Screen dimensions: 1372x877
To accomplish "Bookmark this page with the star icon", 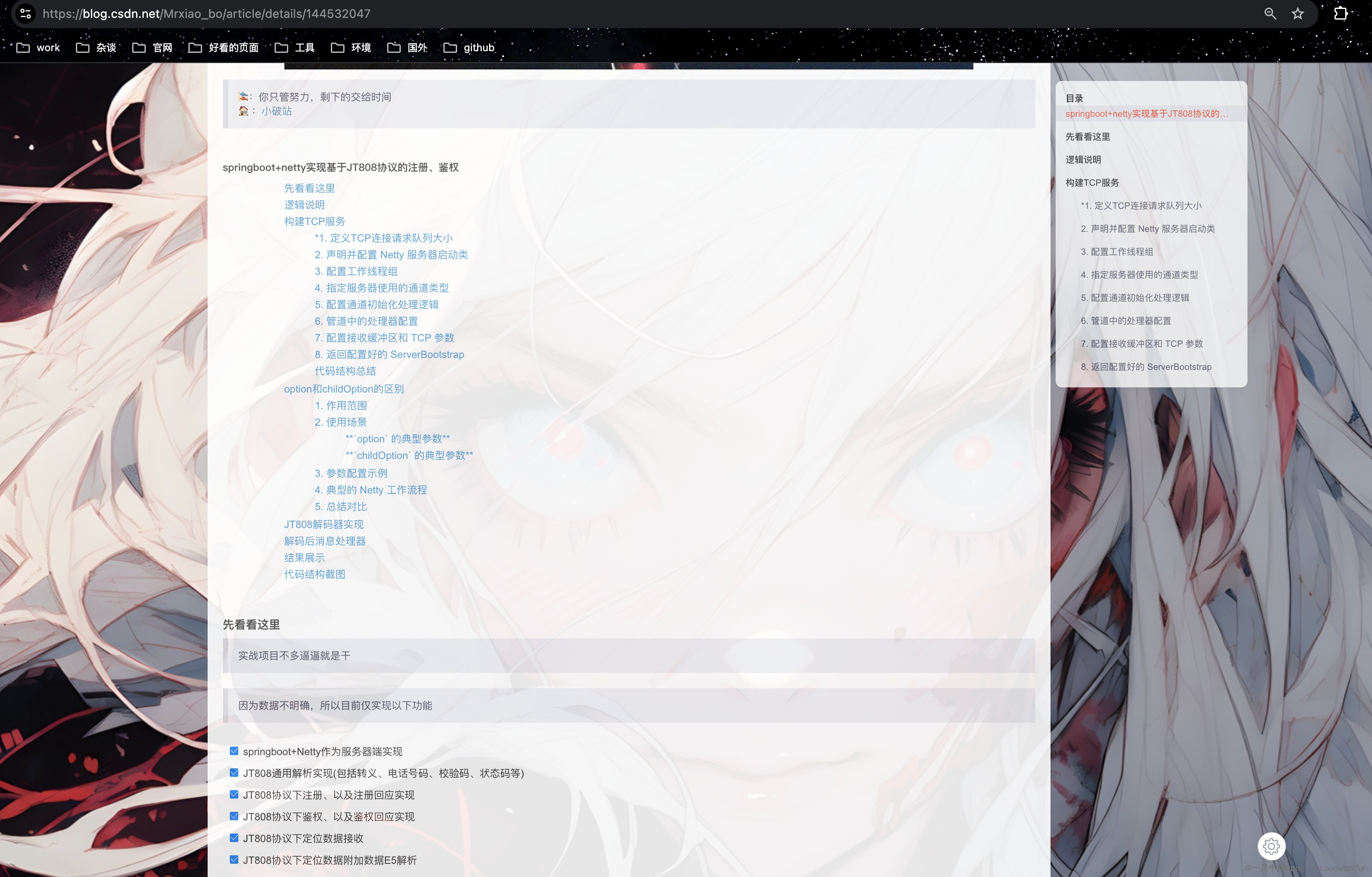I will point(1297,13).
